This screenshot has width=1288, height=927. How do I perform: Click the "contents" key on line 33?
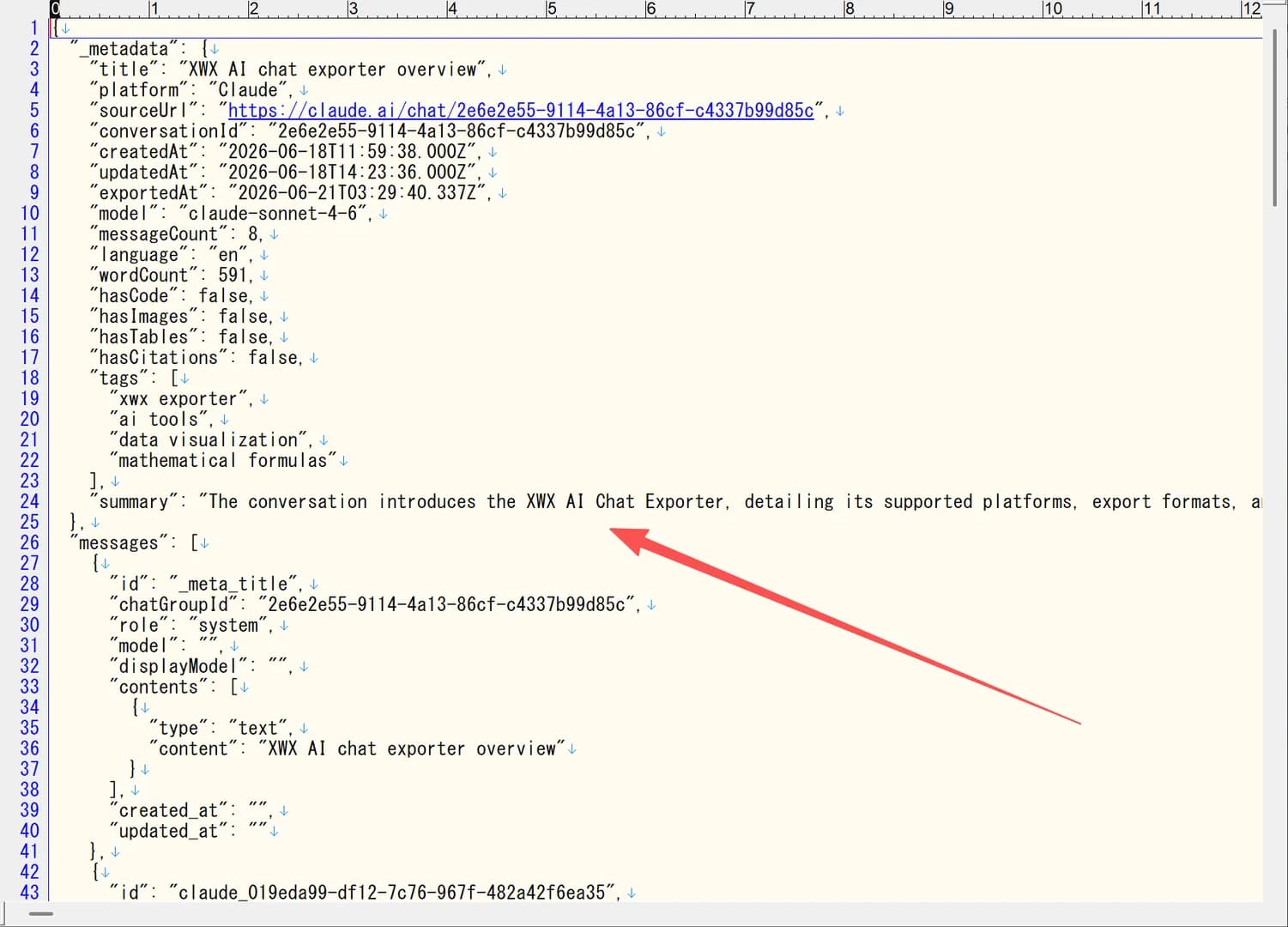(x=159, y=688)
